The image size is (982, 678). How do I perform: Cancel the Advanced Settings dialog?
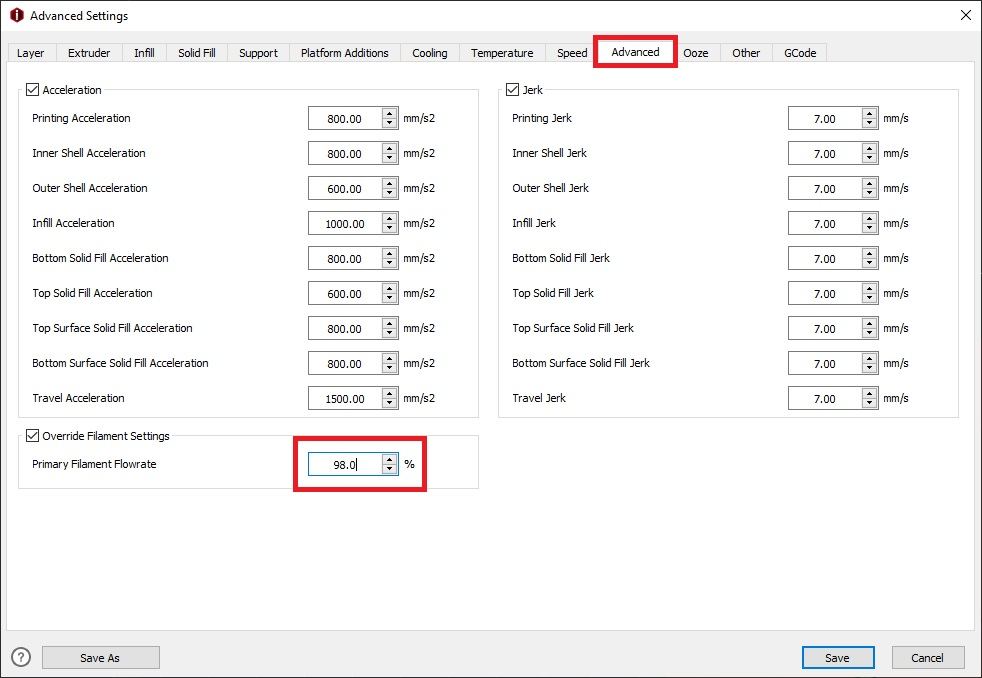[x=927, y=657]
